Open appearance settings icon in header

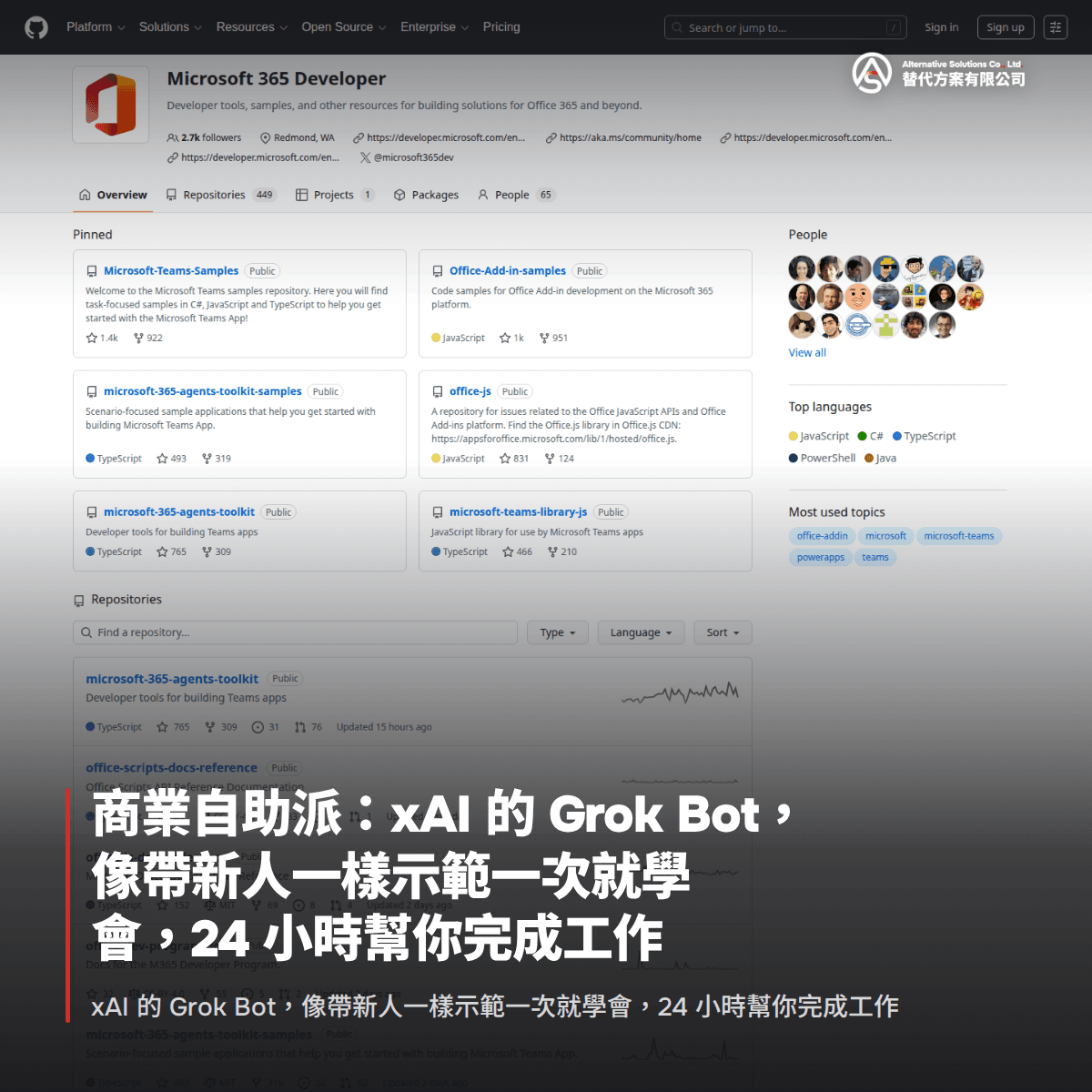point(1056,27)
